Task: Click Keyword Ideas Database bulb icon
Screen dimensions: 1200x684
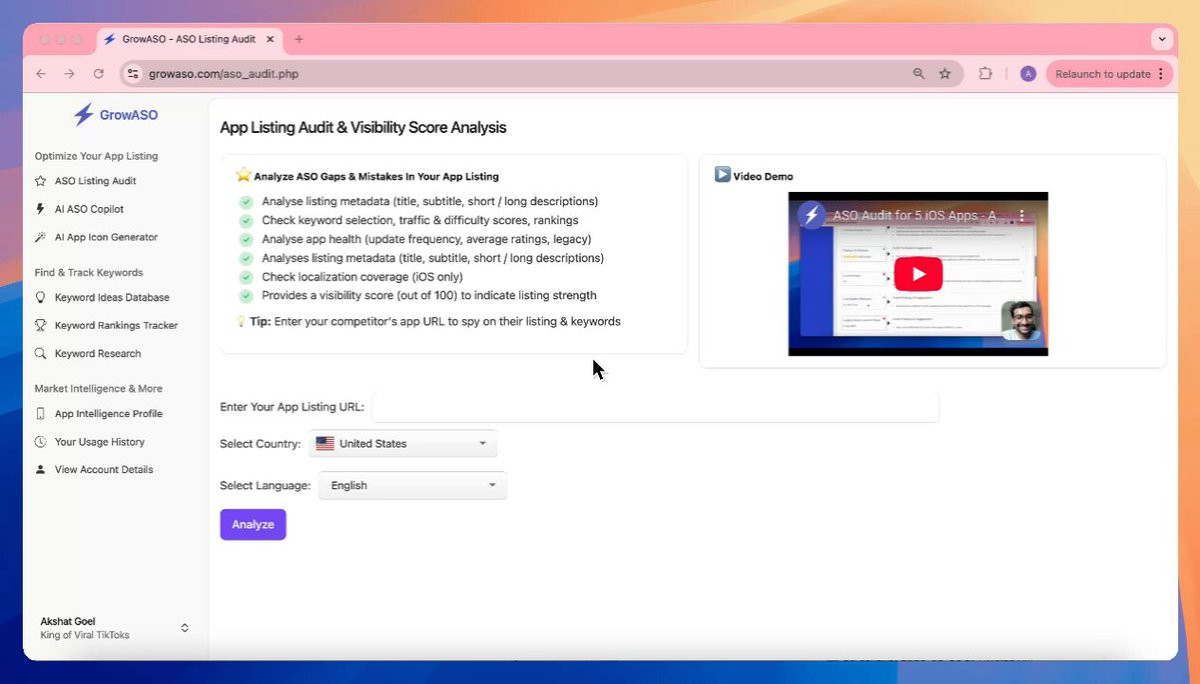Action: pyautogui.click(x=40, y=297)
